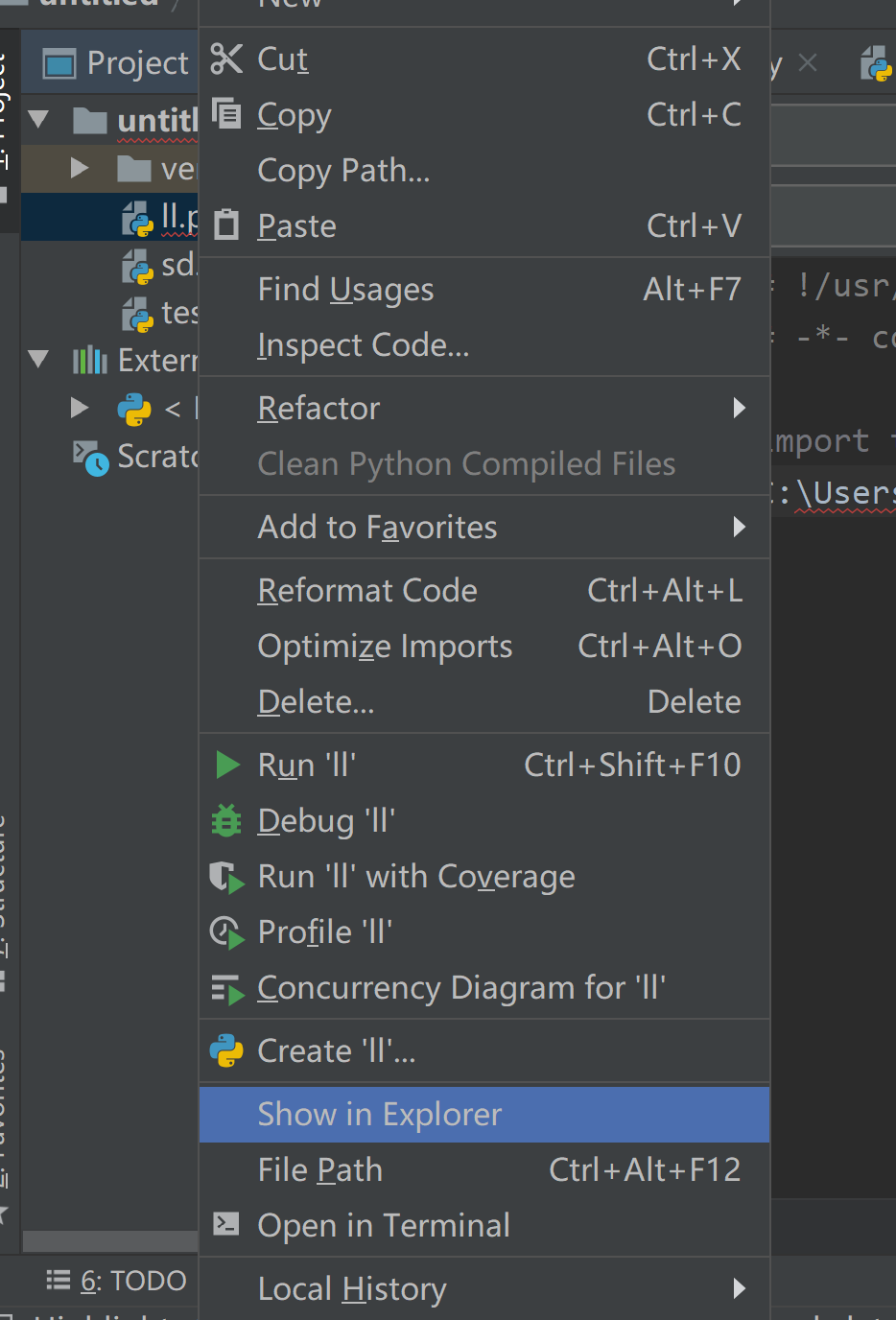Click the Cut scissors icon
Screen dimensions: 896x1320
[226, 59]
